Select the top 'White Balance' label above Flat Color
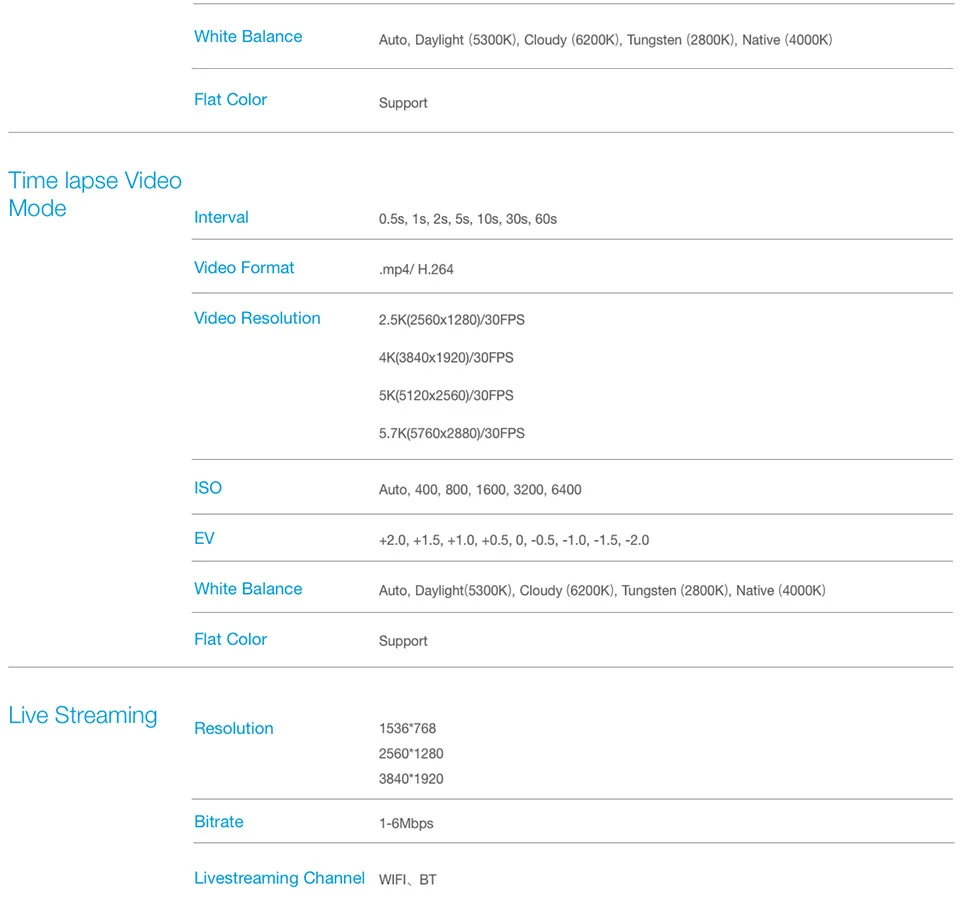This screenshot has height=900, width=960. [248, 37]
